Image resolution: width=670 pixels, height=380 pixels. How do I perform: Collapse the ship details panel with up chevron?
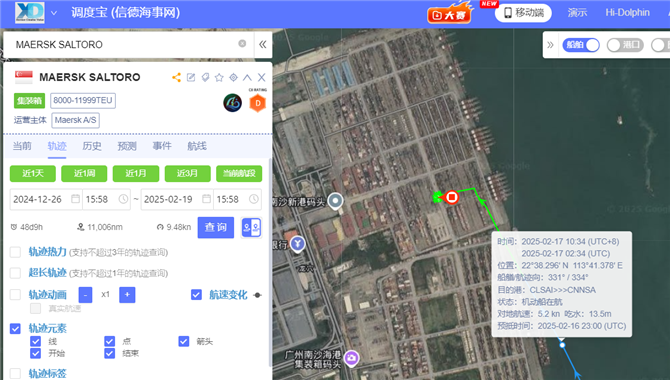pyautogui.click(x=247, y=77)
